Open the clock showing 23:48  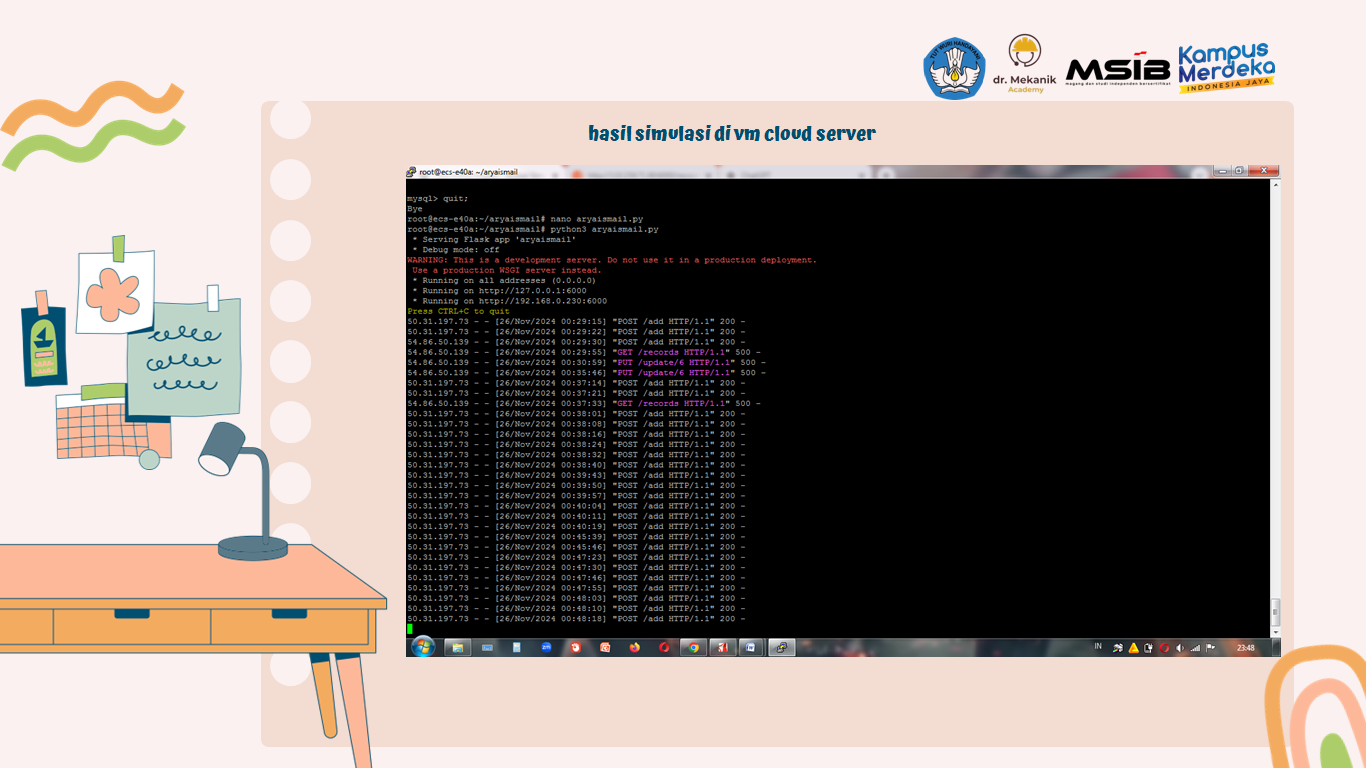coord(1246,648)
